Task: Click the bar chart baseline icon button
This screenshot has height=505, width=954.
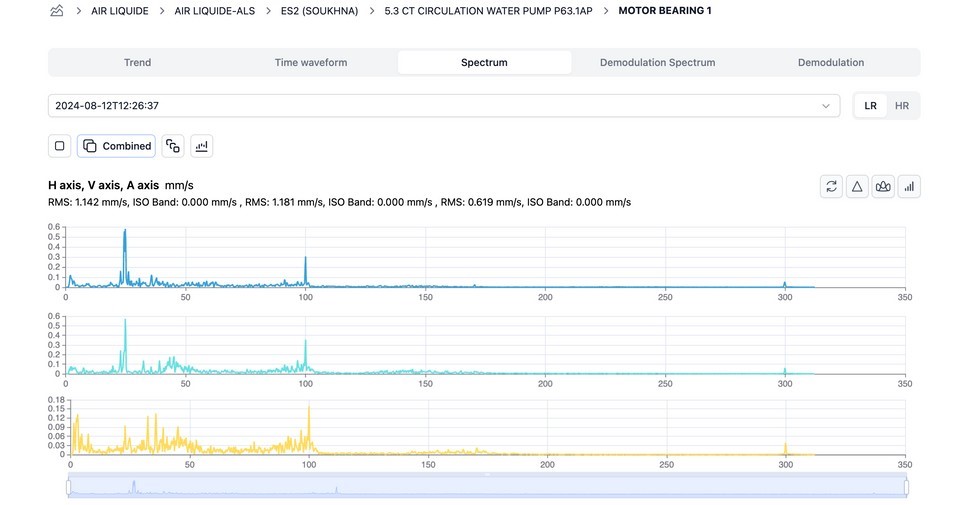Action: [201, 146]
